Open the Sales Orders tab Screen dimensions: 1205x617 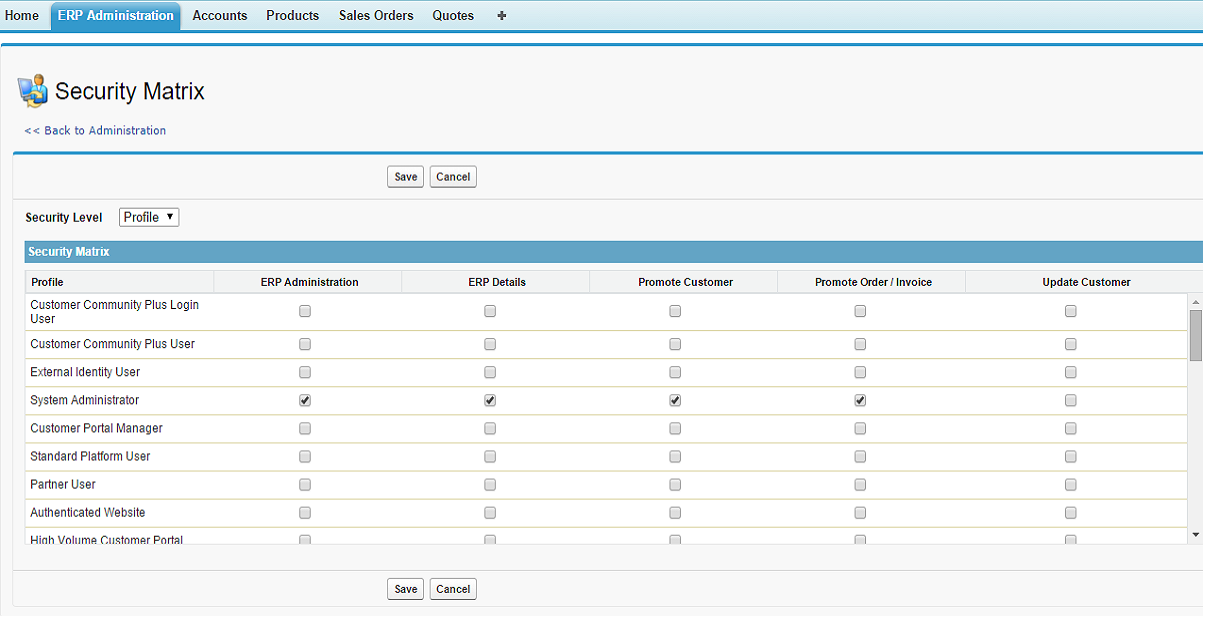click(x=376, y=16)
